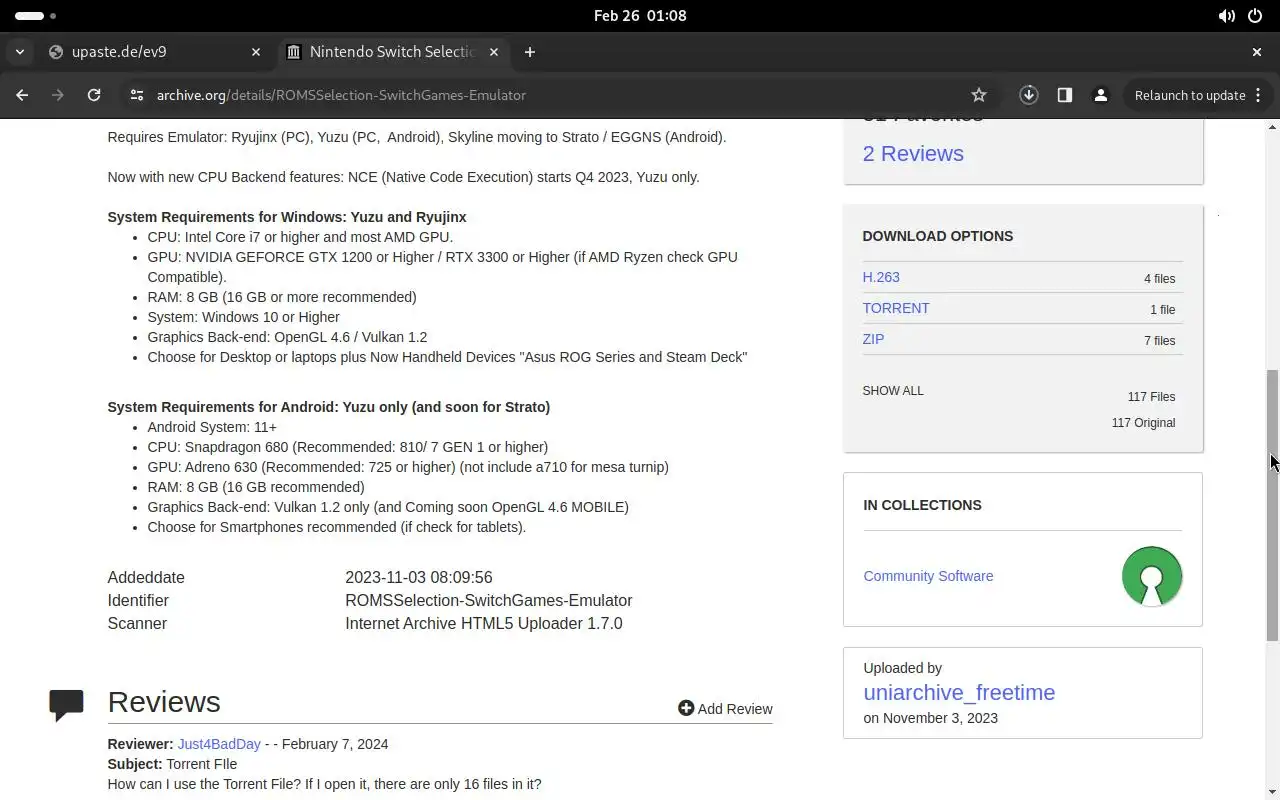Screen dimensions: 1280x800
Task: Click the browser forward arrow
Action: coord(58,95)
